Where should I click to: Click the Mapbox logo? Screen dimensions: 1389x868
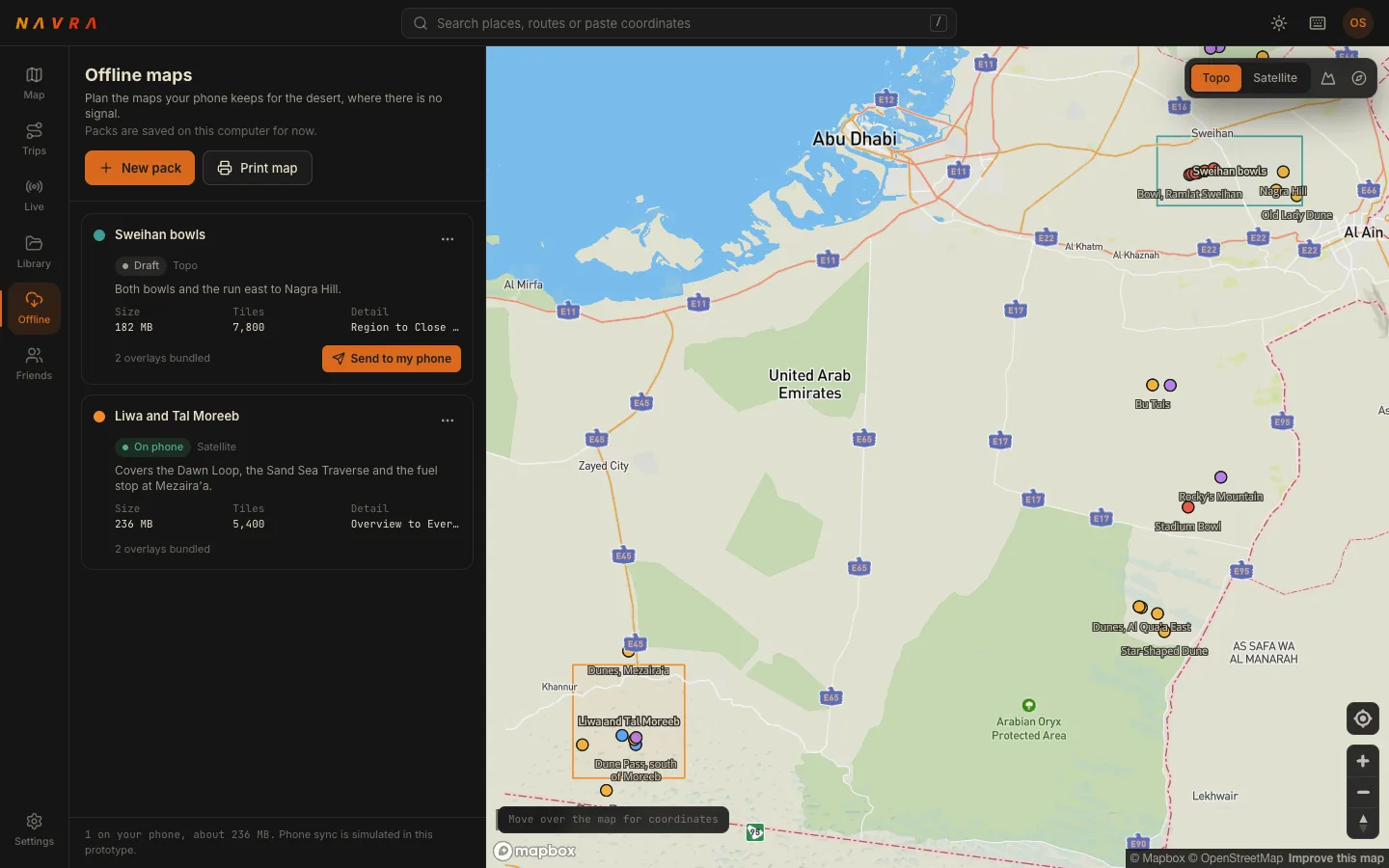pyautogui.click(x=535, y=851)
